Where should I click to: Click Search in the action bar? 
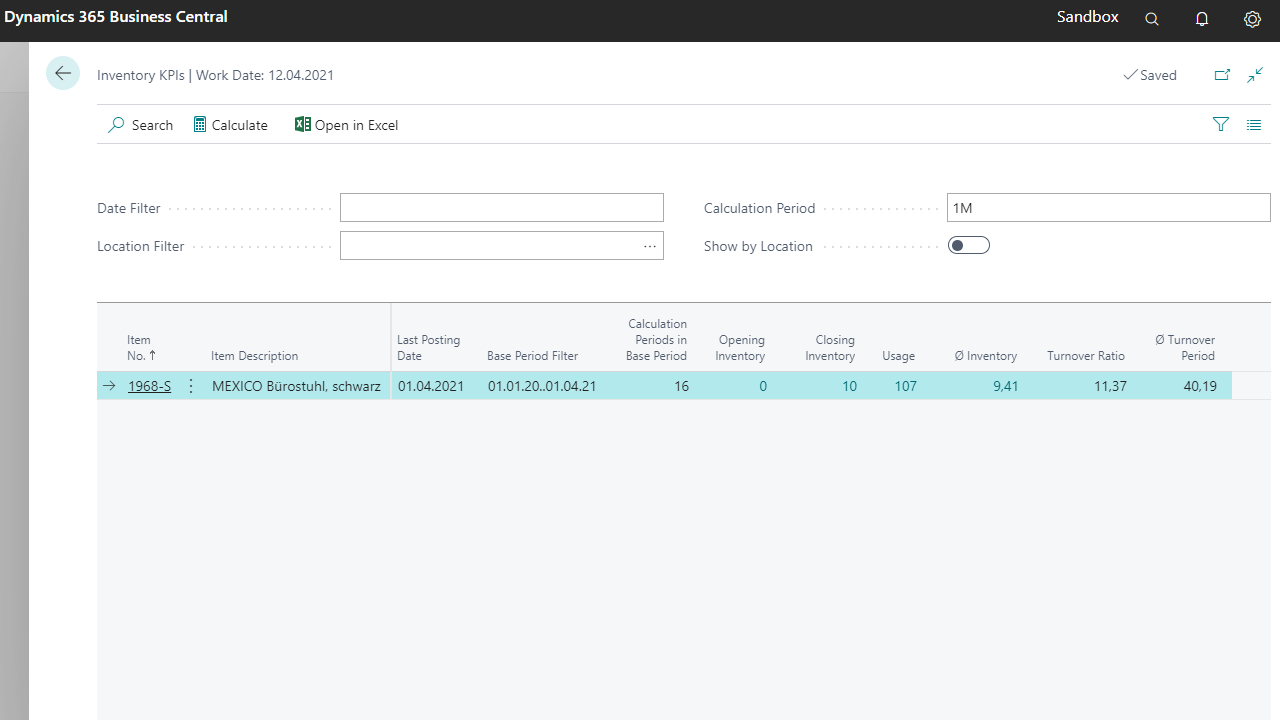pyautogui.click(x=140, y=125)
